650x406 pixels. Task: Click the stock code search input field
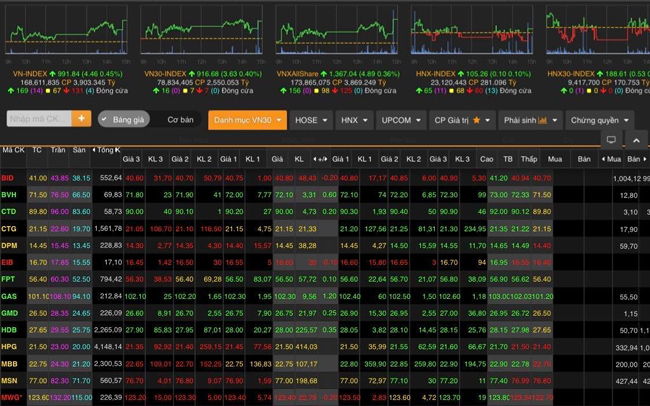click(x=39, y=119)
